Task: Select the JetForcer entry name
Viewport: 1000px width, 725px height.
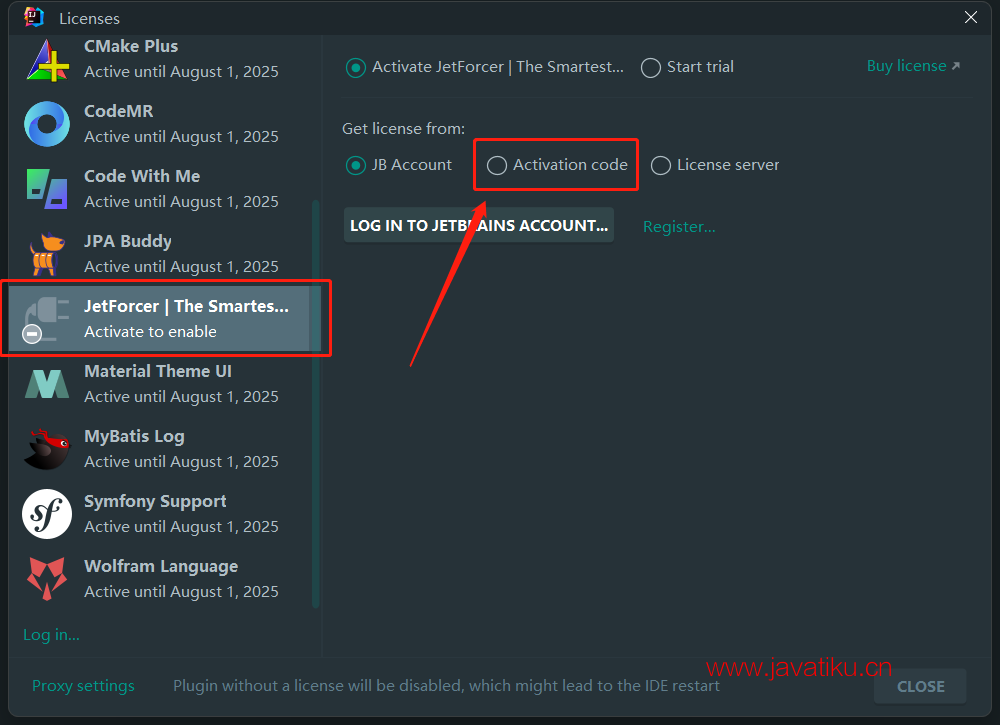Action: 186,306
